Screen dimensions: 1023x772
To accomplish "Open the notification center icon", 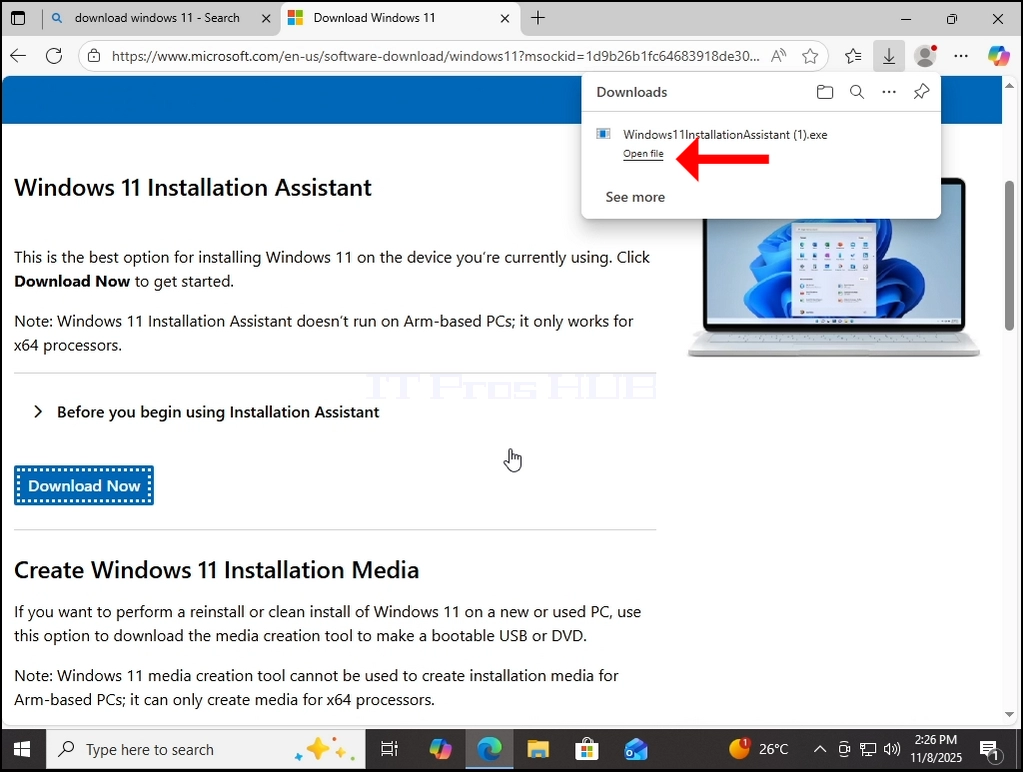I will (990, 750).
